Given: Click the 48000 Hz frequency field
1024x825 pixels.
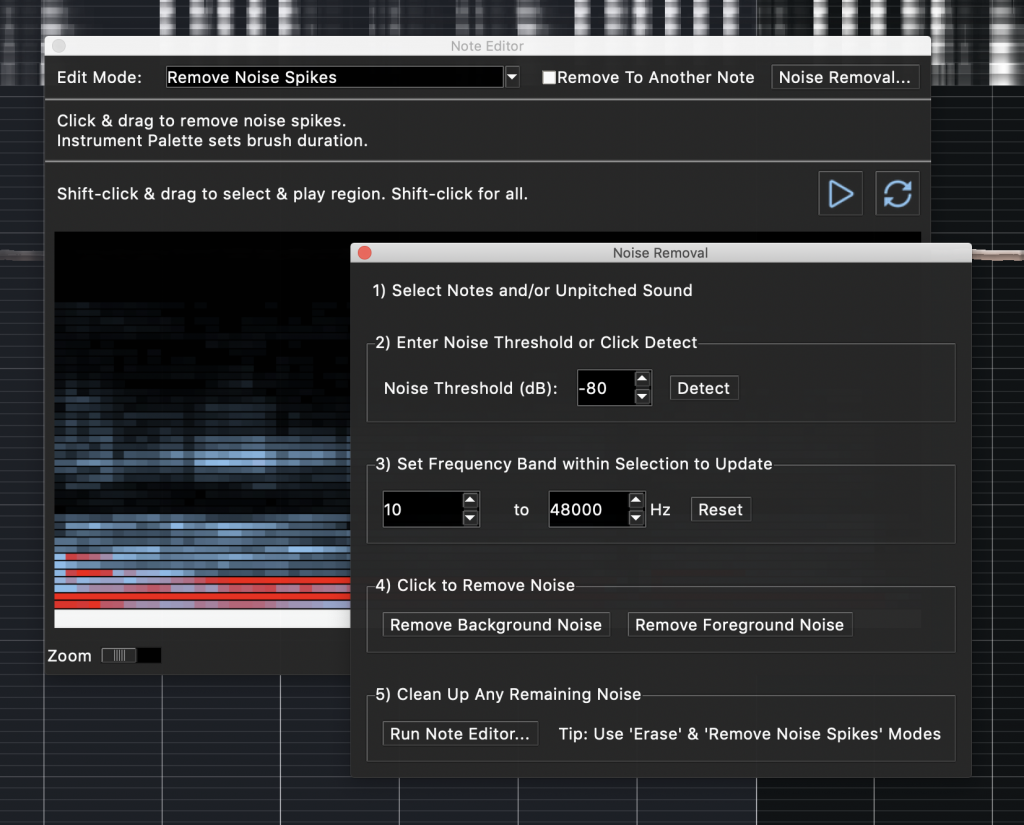Looking at the screenshot, I should (585, 509).
